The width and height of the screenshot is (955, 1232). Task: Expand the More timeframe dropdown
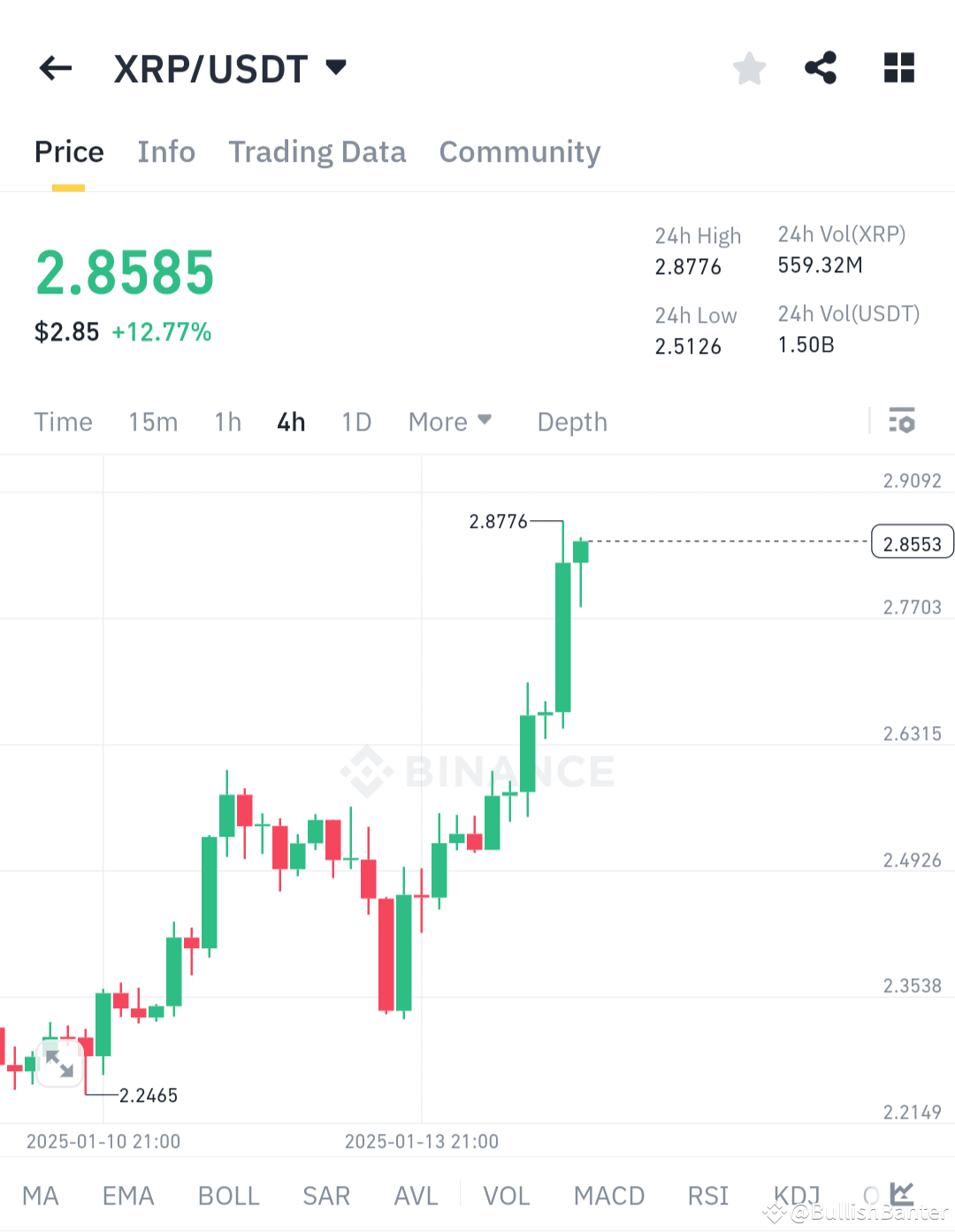450,422
